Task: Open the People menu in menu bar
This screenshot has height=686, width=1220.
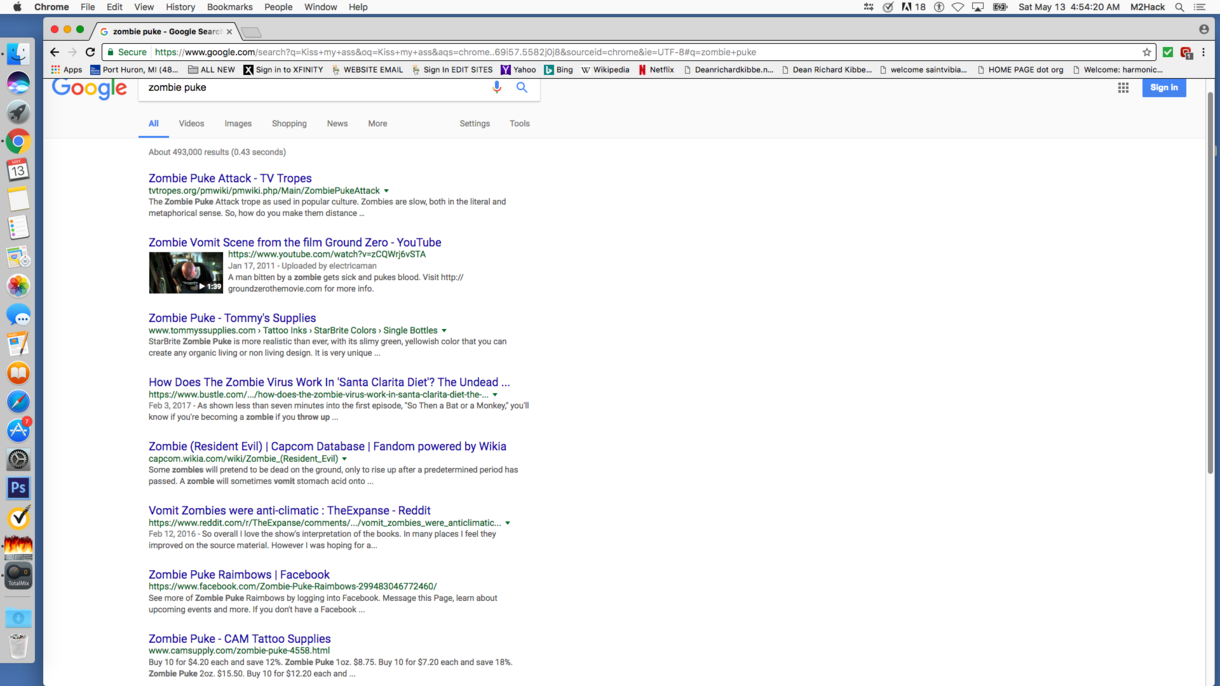Action: pos(278,7)
